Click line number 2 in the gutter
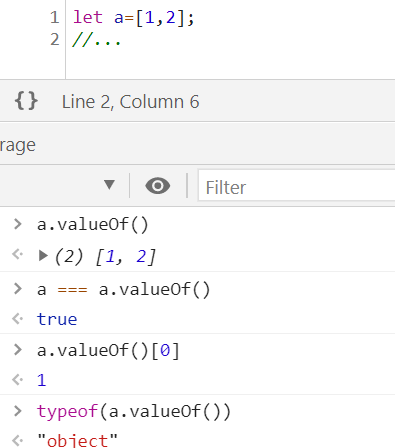Image resolution: width=395 pixels, height=448 pixels. click(55, 40)
